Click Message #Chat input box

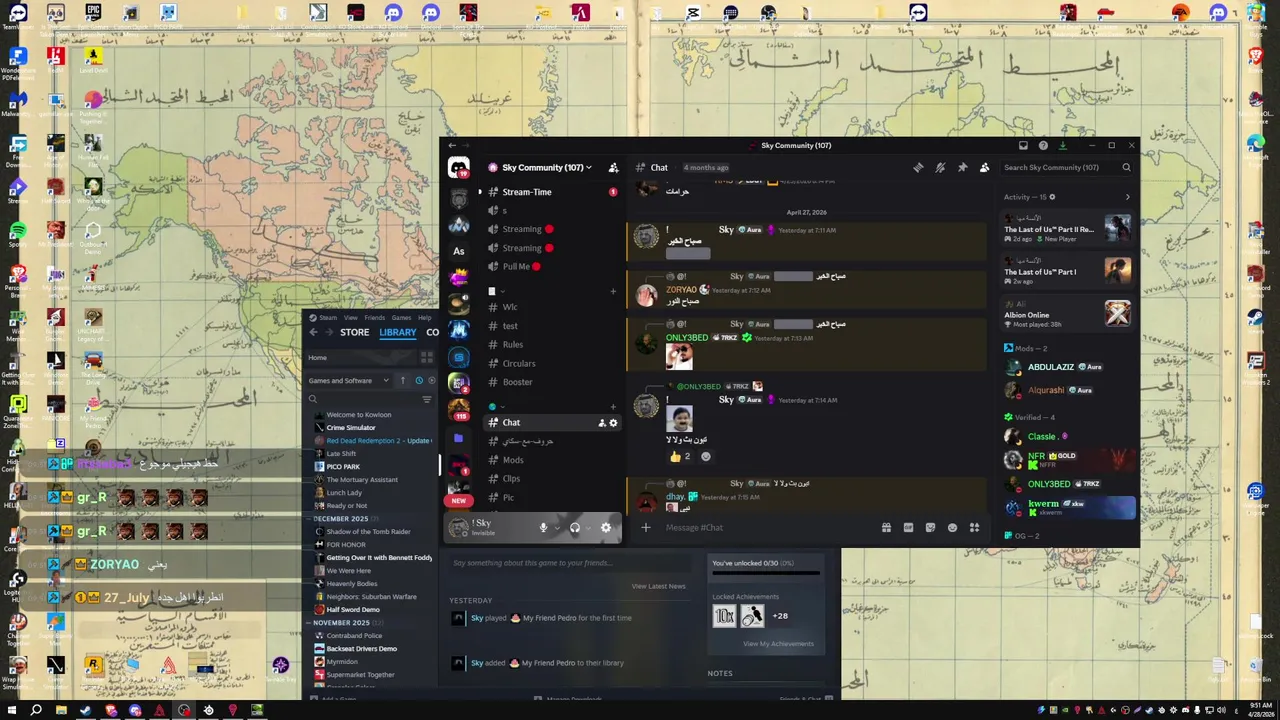(765, 528)
